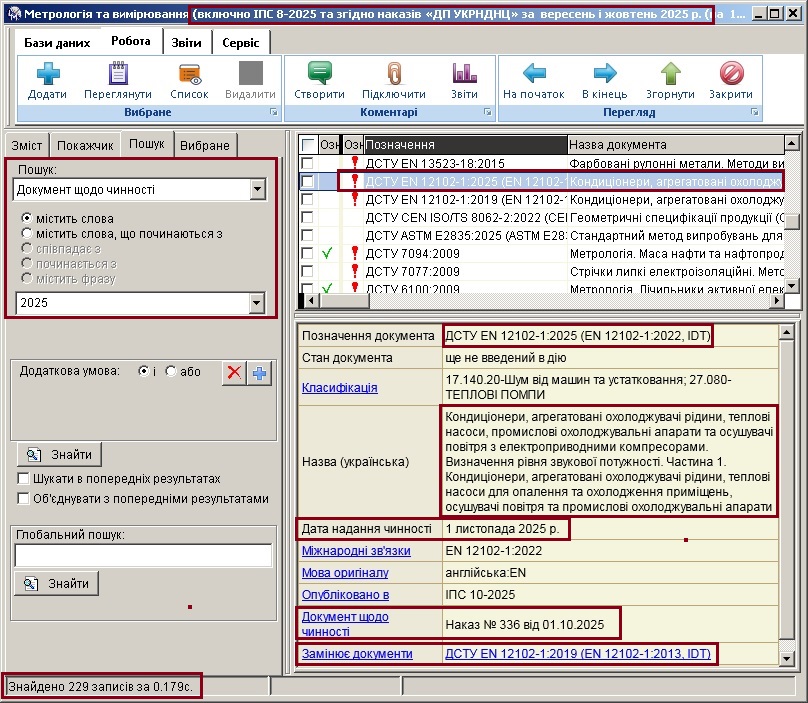The image size is (808, 703).
Task: Click the Глобальний пошук input field
Action: [x=143, y=555]
